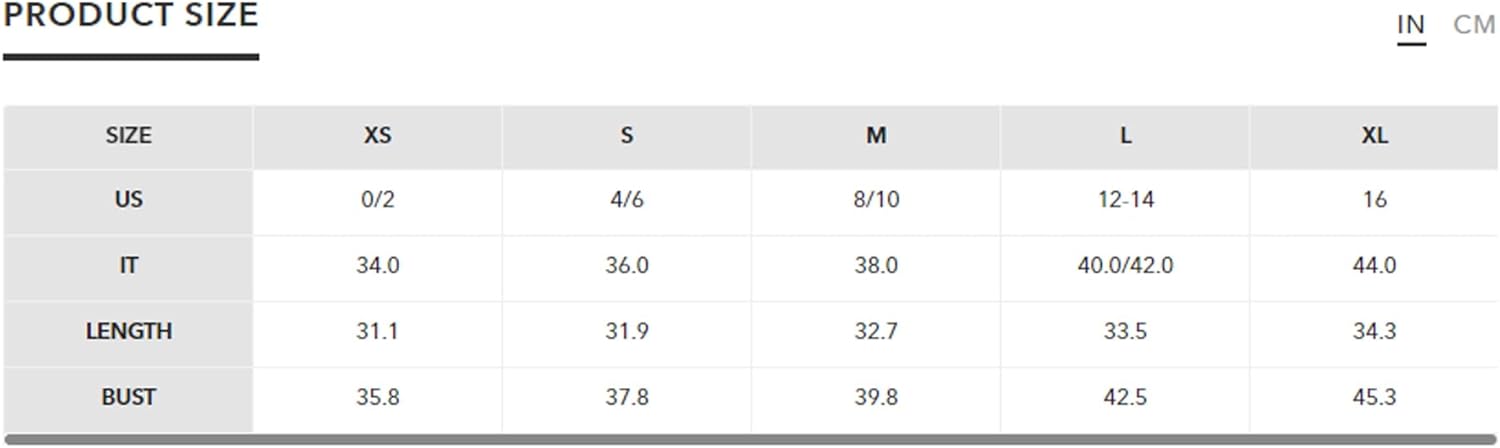1500x448 pixels.
Task: Switch units to CM
Action: click(x=1474, y=25)
